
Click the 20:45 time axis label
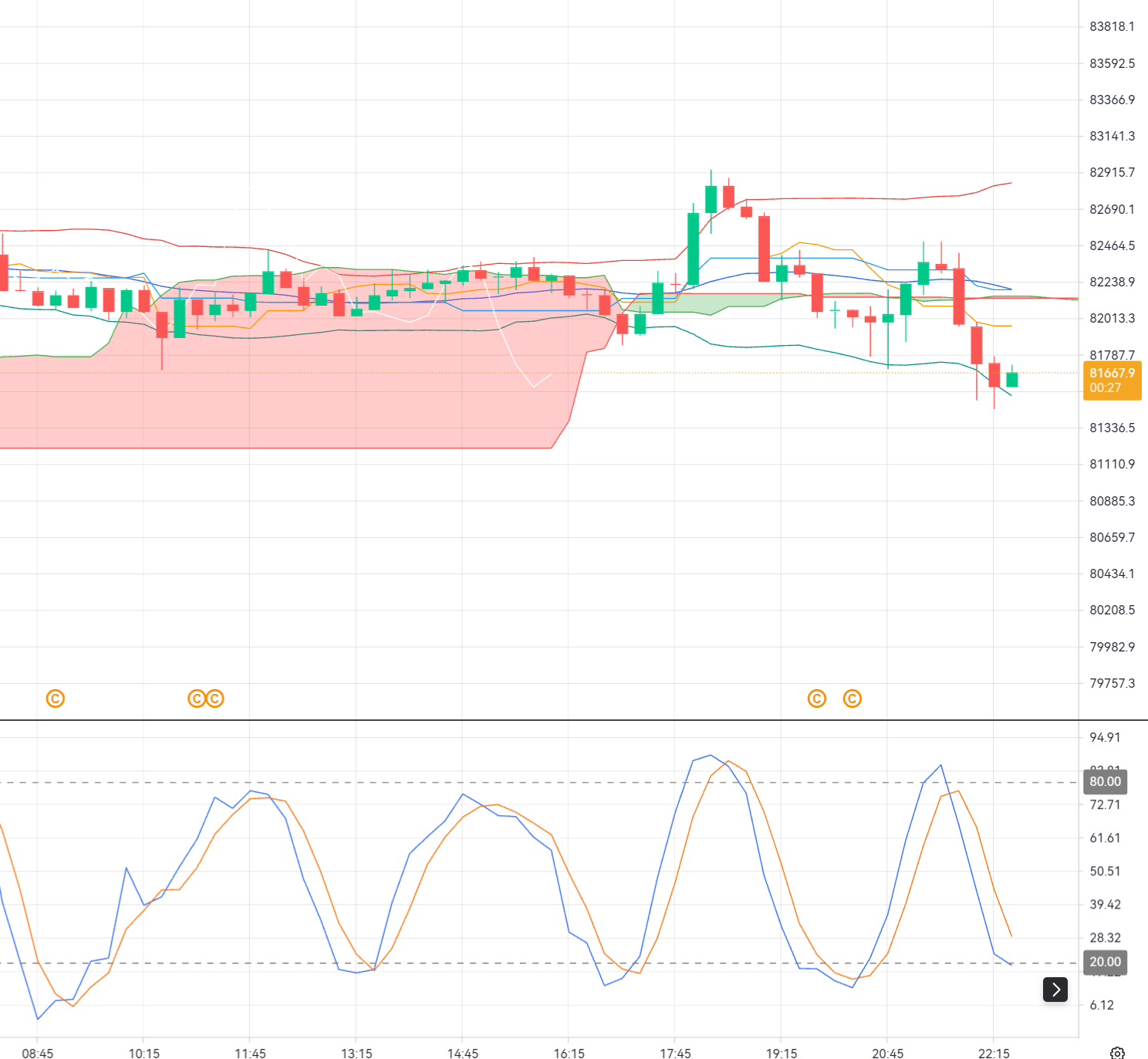[x=887, y=1053]
